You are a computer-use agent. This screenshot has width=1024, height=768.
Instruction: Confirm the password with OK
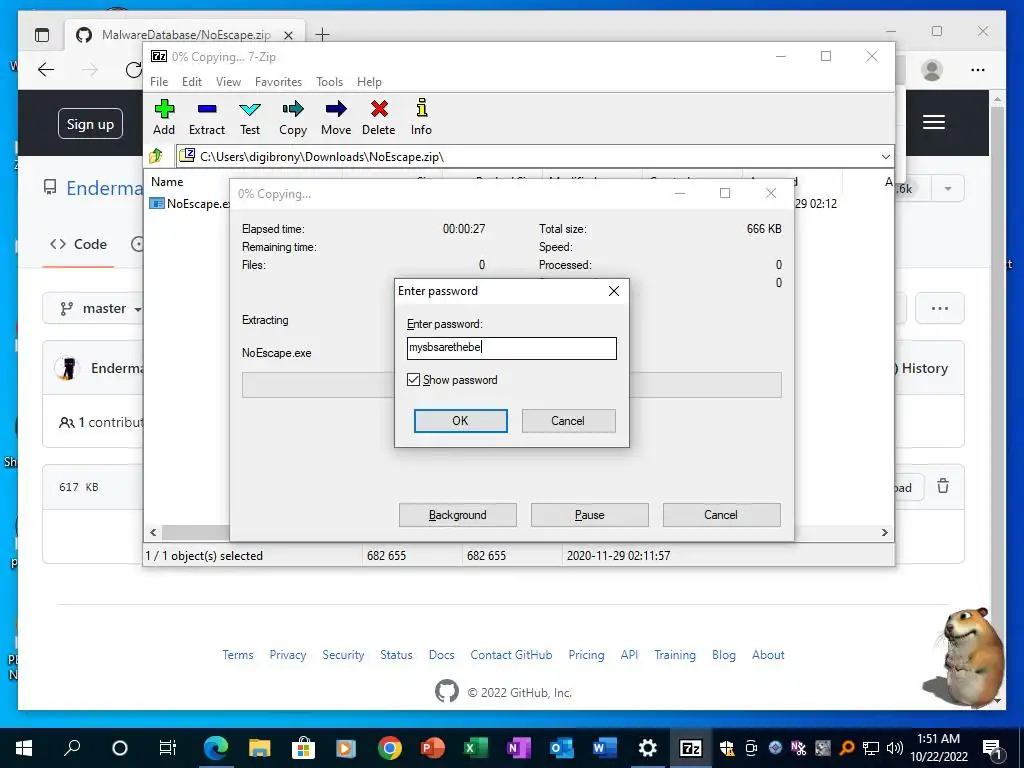click(460, 421)
